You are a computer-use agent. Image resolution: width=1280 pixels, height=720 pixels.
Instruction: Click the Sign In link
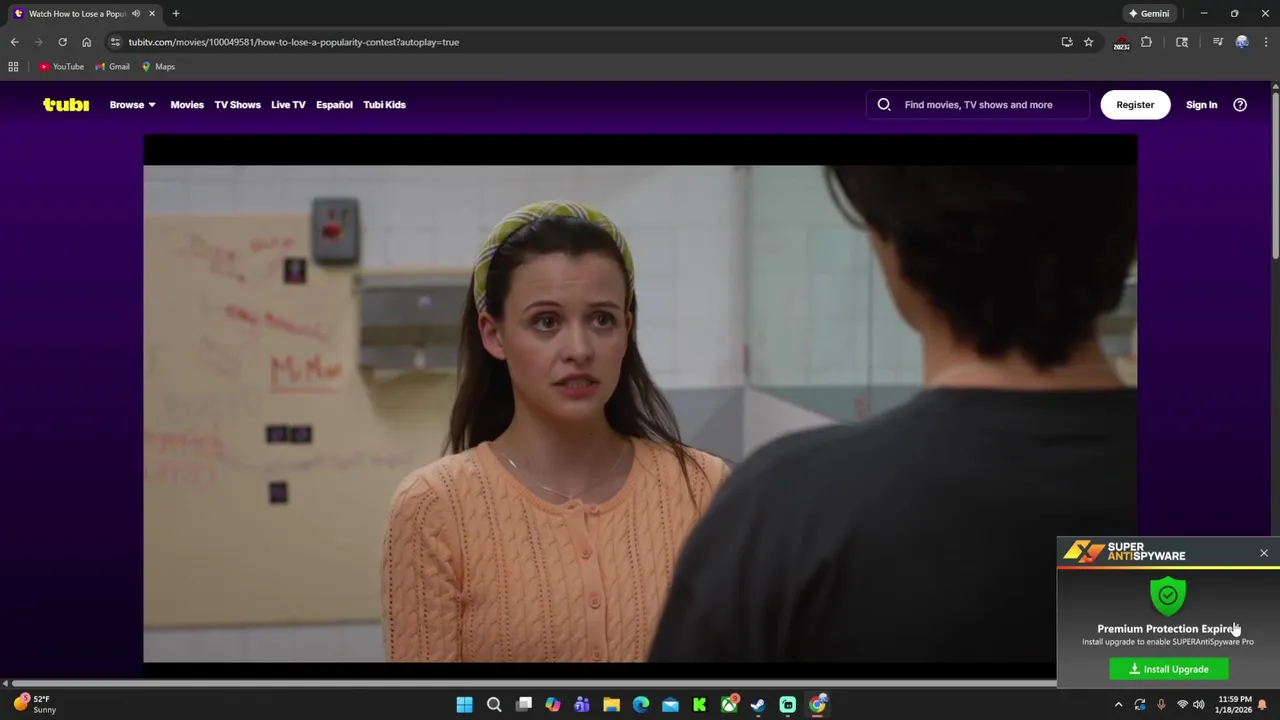(1201, 104)
